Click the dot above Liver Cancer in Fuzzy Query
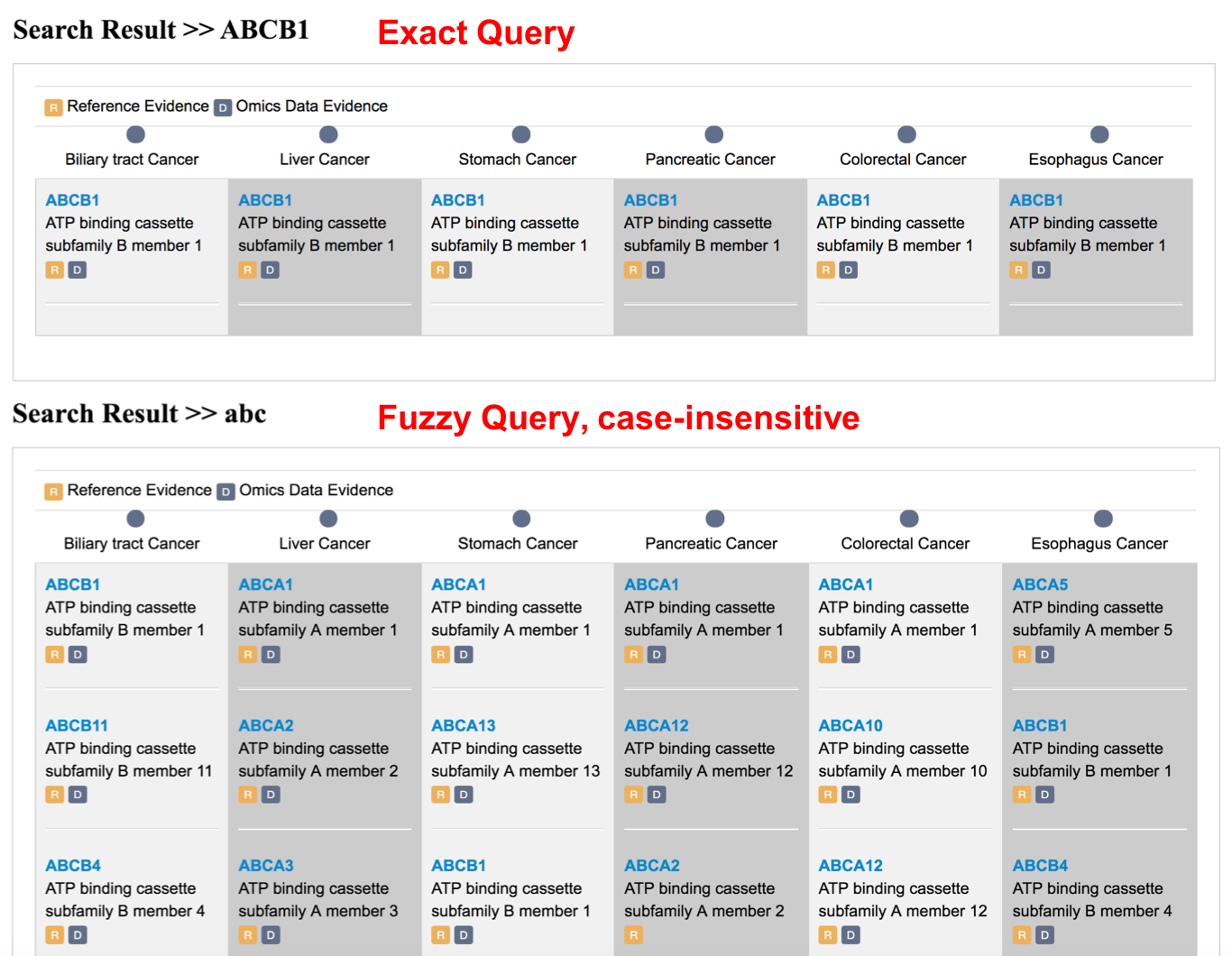The height and width of the screenshot is (956, 1232). [328, 519]
